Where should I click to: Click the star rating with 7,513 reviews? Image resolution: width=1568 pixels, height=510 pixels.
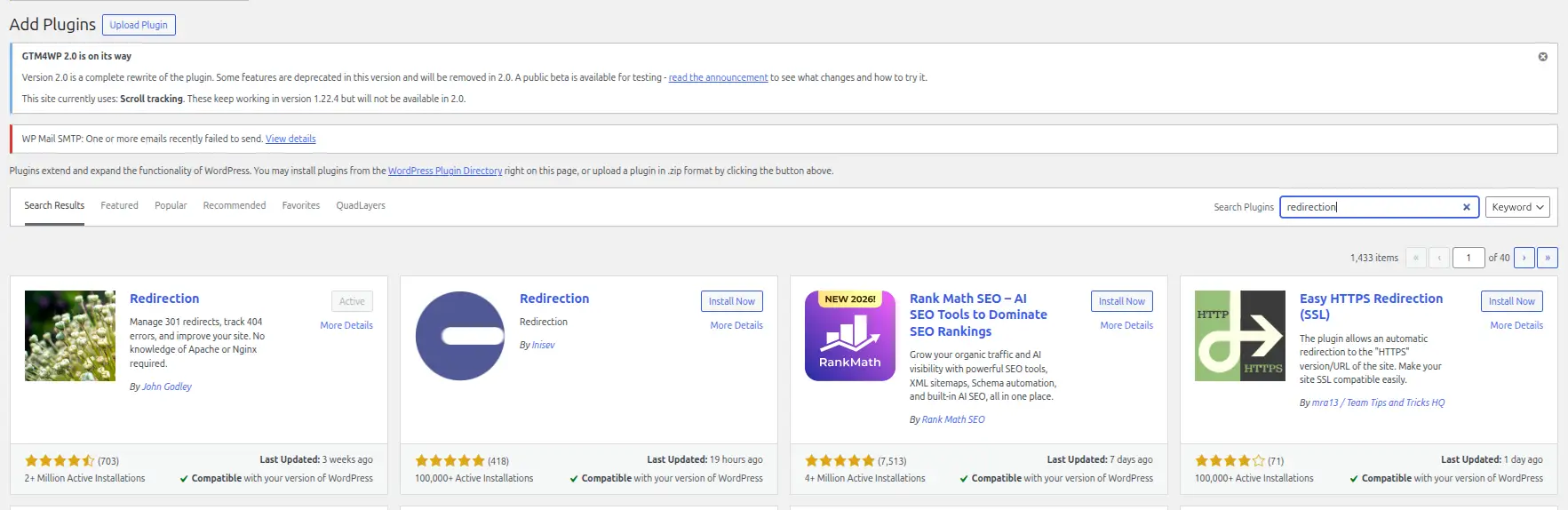point(840,460)
